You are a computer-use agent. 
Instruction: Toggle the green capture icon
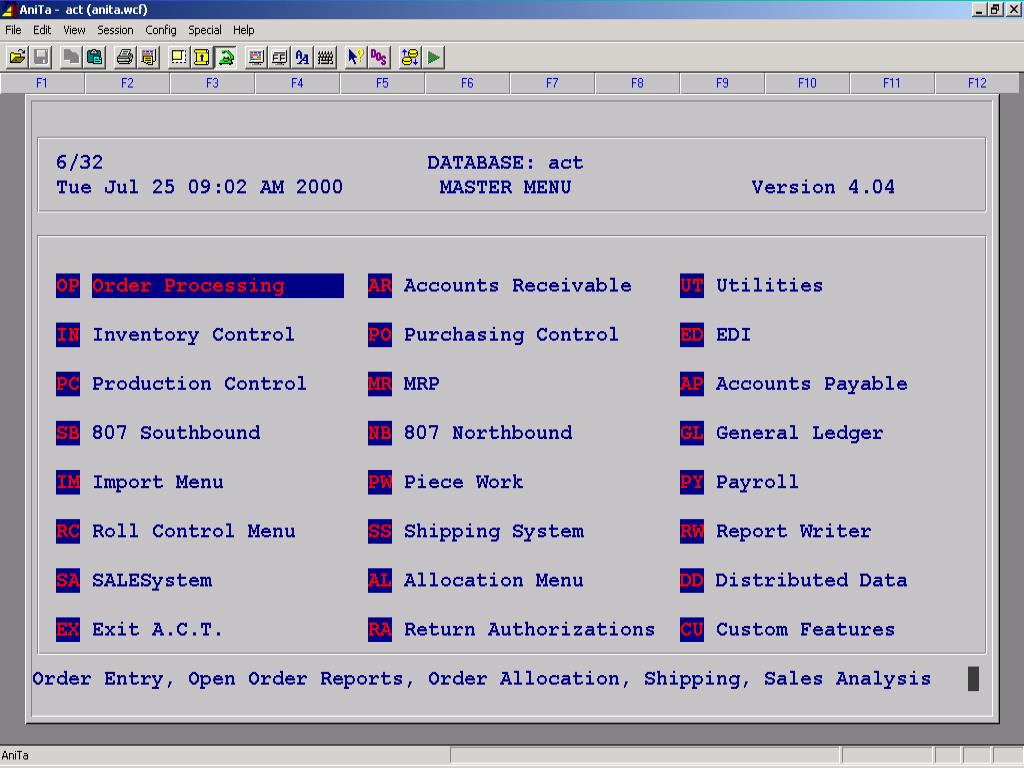pos(226,57)
